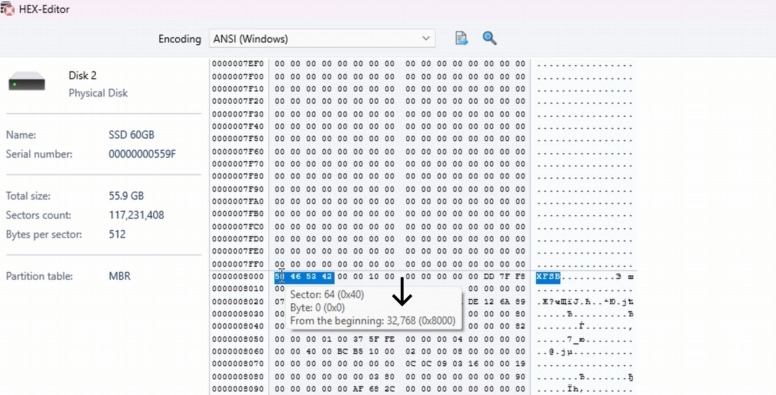Click offset 0000007F40
The image size is (776, 395).
click(x=238, y=127)
